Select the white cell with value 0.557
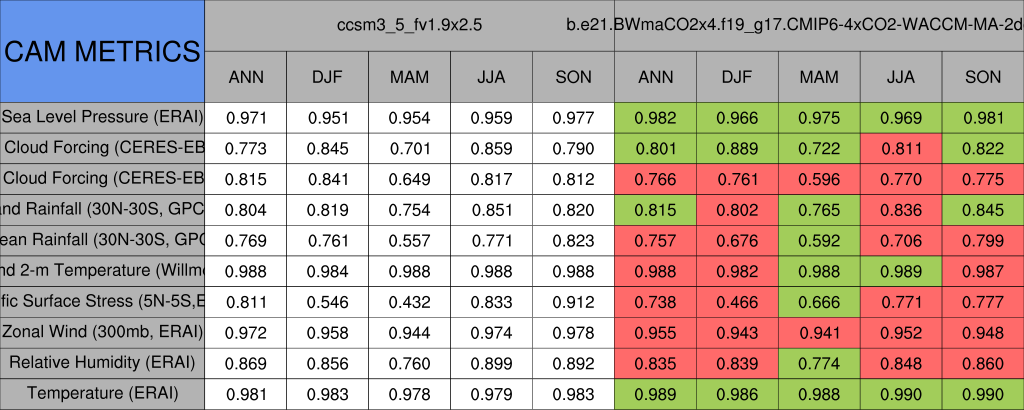The image size is (1024, 410). 410,240
